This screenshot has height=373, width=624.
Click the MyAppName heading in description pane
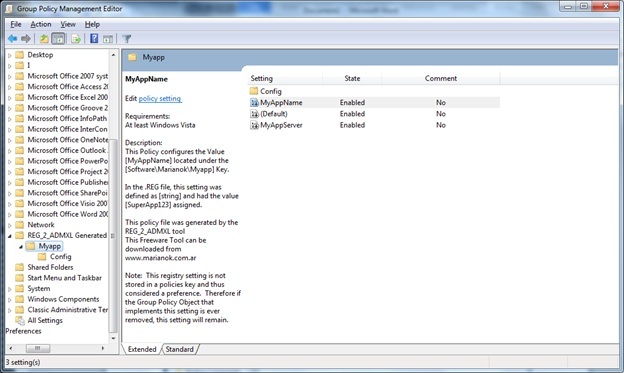click(146, 79)
